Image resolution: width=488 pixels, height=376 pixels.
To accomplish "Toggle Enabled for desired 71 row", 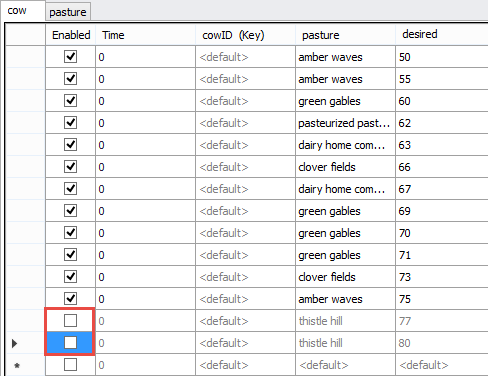I will (70, 255).
